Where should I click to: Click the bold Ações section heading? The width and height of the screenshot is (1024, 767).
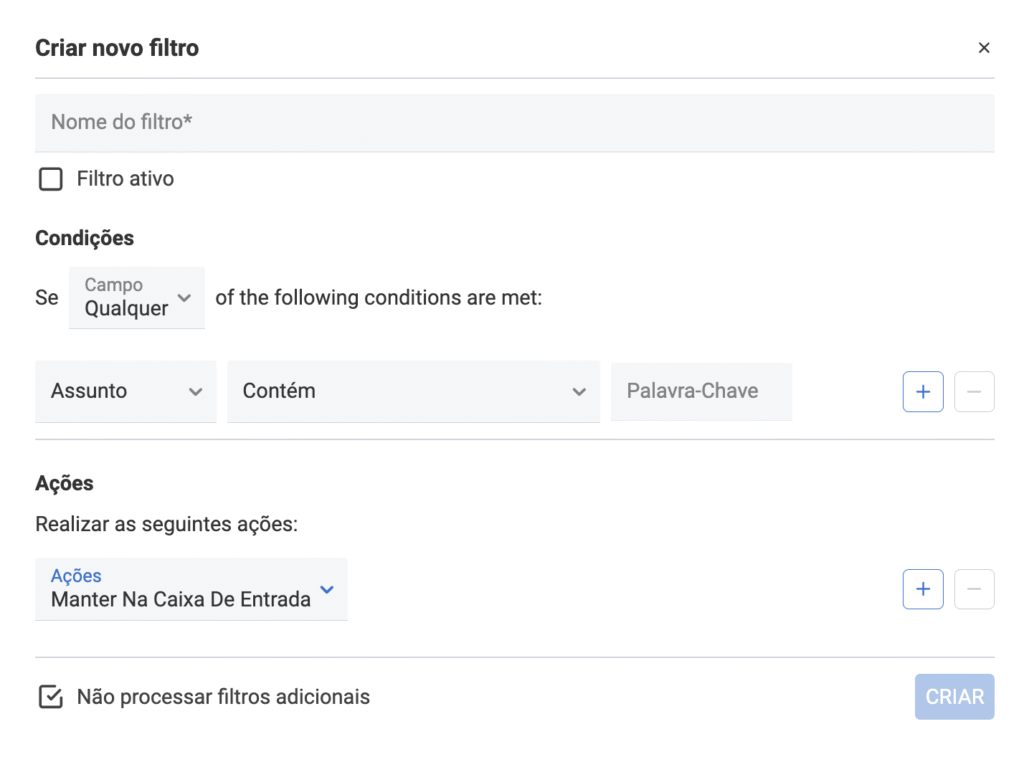pos(64,483)
